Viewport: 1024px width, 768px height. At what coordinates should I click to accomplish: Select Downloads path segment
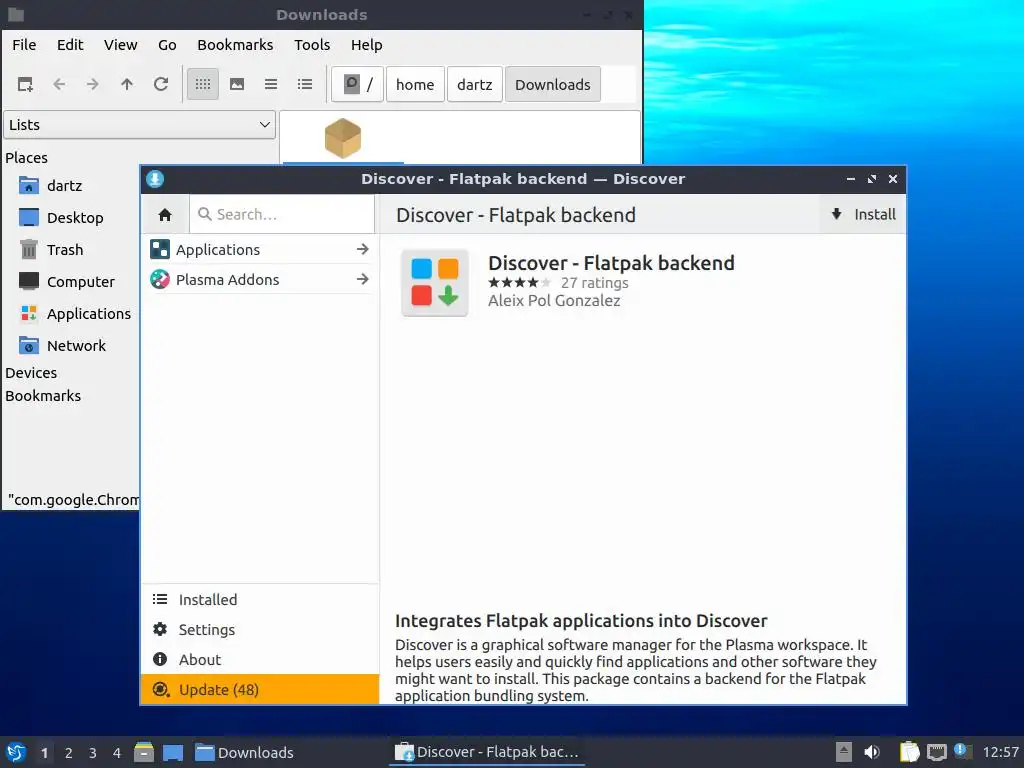tap(552, 84)
